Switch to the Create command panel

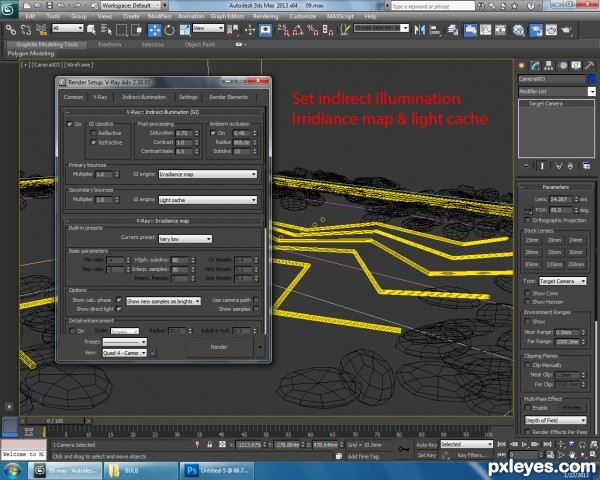click(521, 66)
